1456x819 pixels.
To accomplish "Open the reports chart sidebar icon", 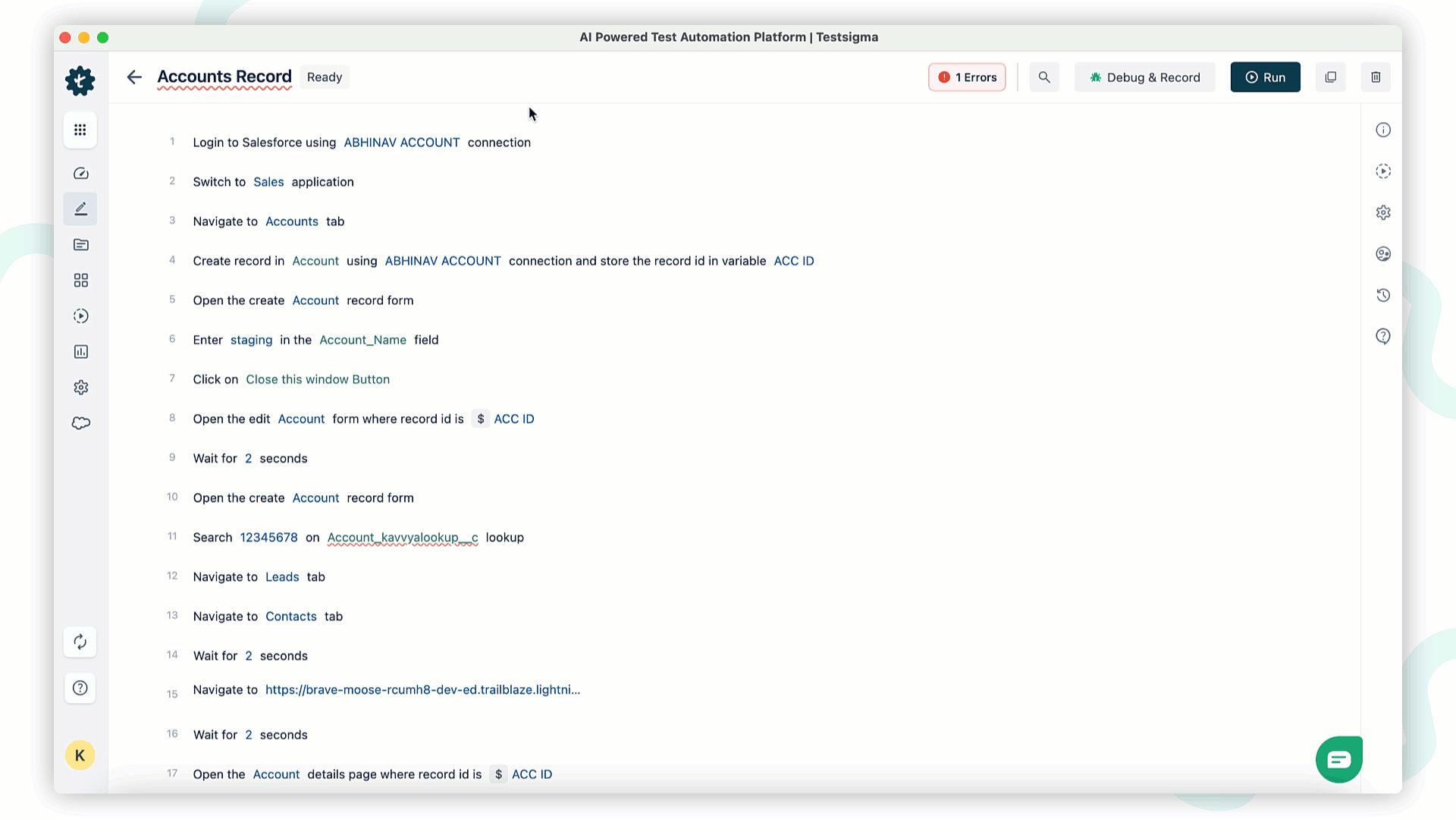I will [x=81, y=352].
